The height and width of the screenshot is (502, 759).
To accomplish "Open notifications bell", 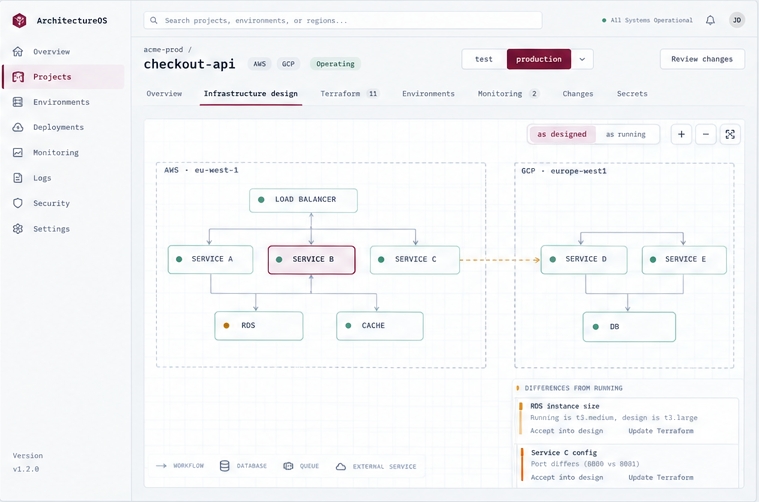I will [710, 20].
